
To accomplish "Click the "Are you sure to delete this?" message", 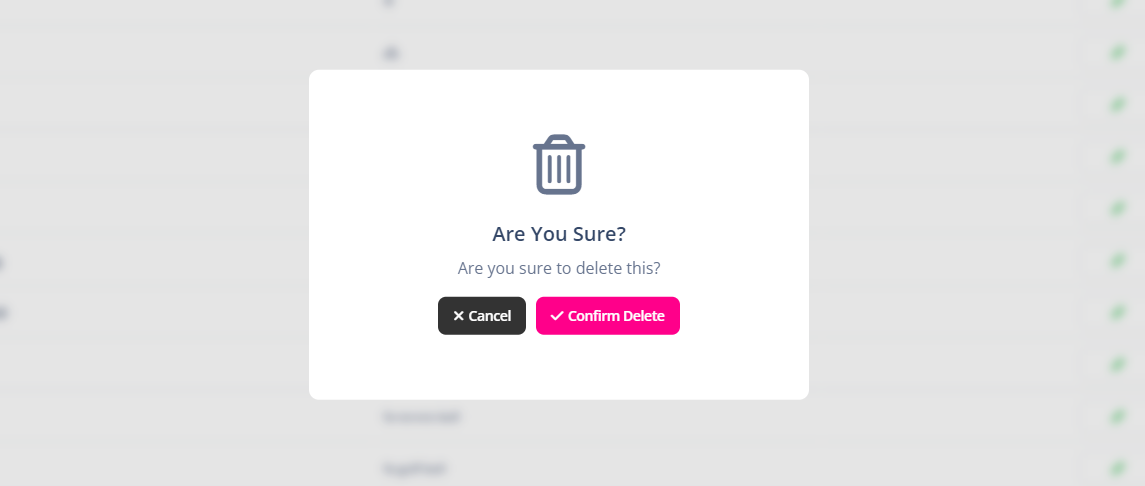I will point(559,268).
